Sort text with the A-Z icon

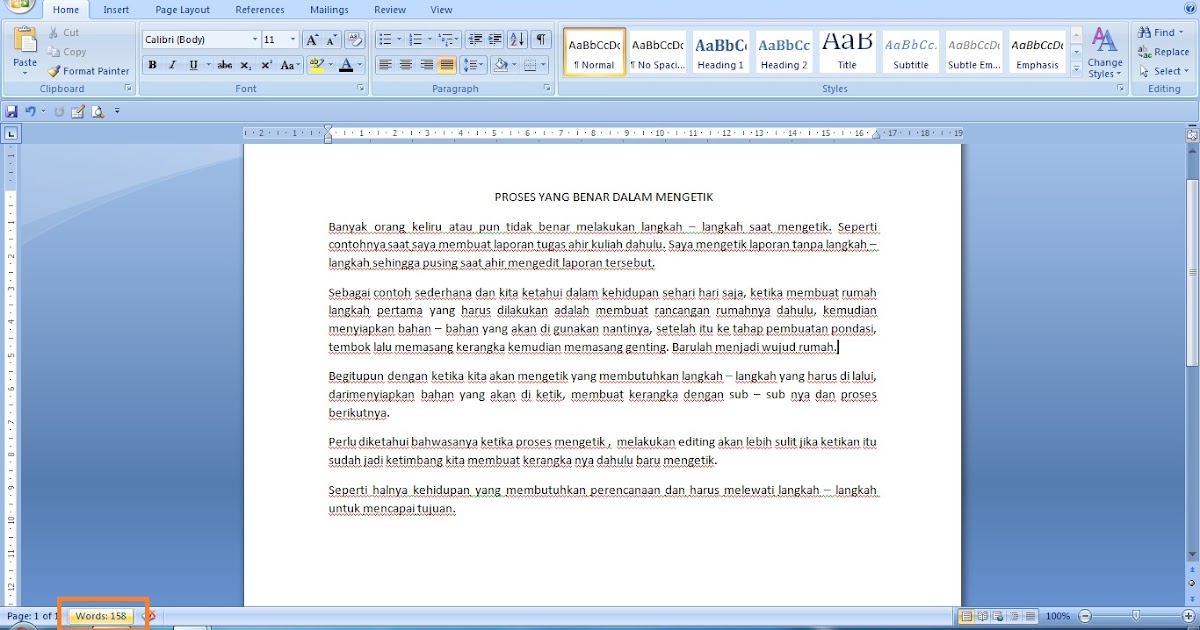pos(517,40)
